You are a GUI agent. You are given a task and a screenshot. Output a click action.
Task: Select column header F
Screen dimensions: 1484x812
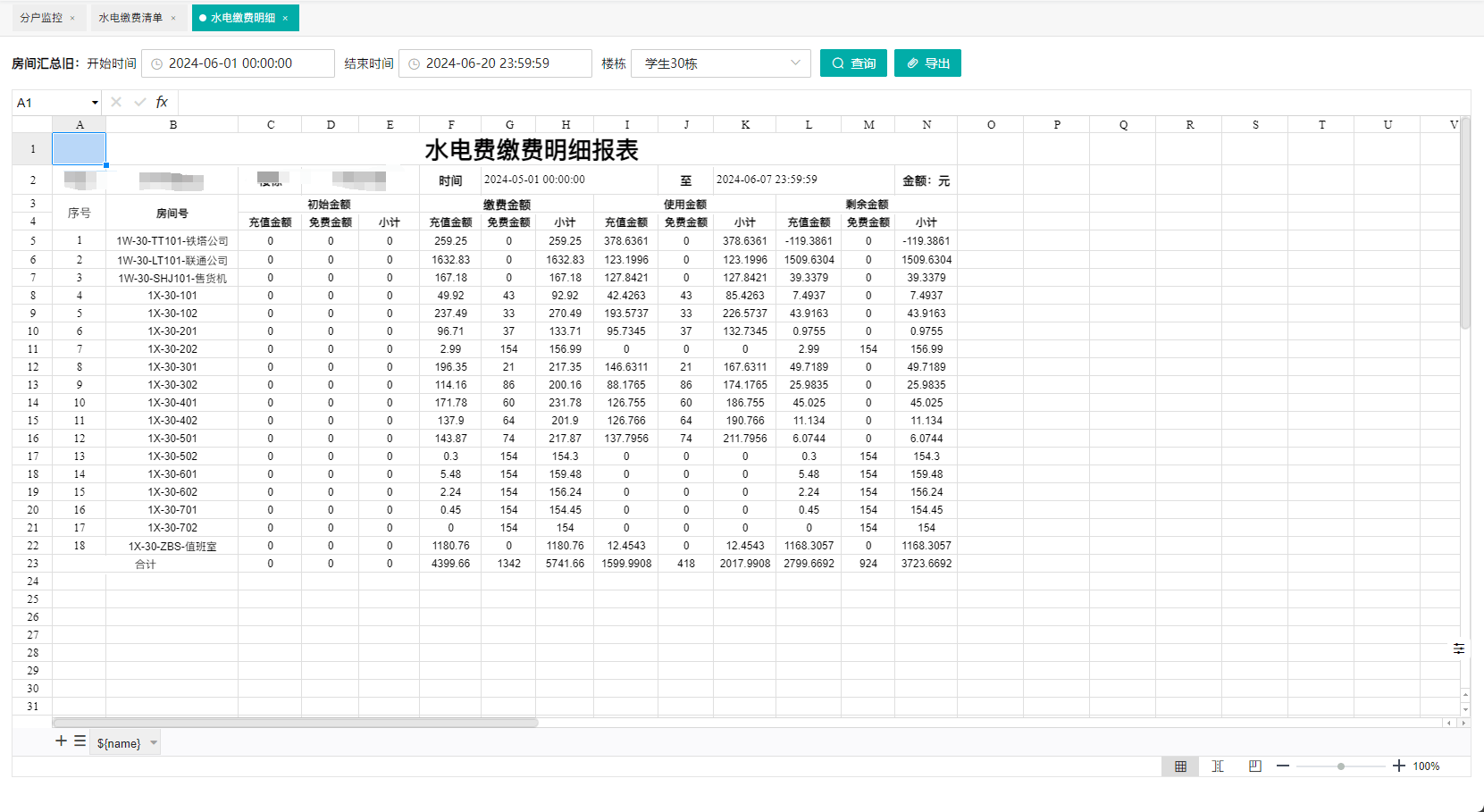coord(451,125)
